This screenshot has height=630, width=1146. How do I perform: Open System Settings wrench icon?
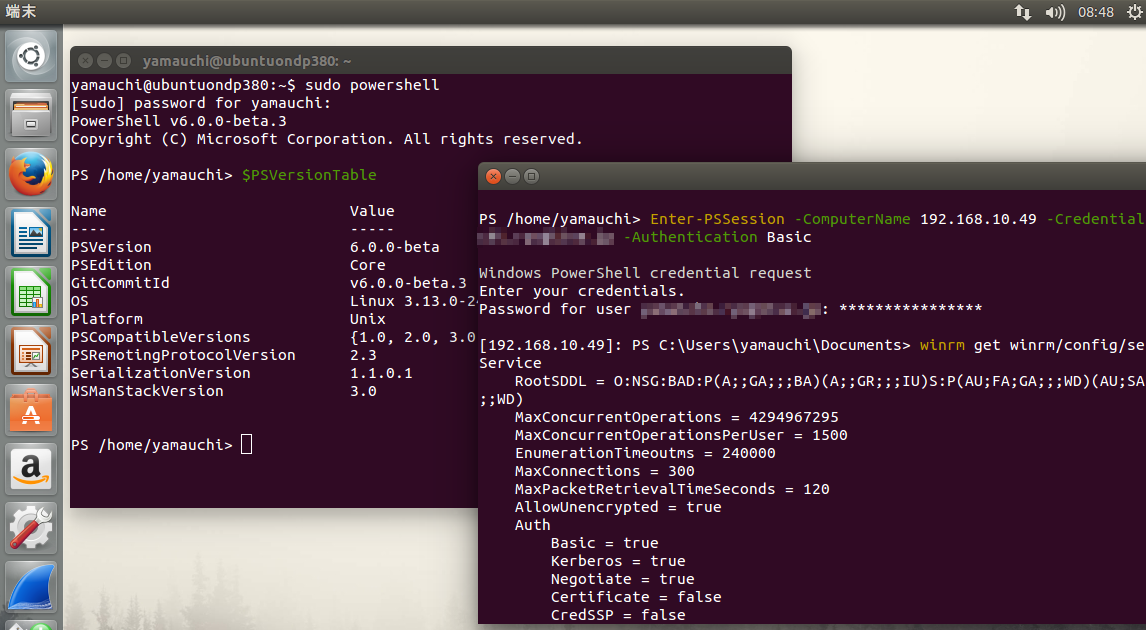point(31,528)
